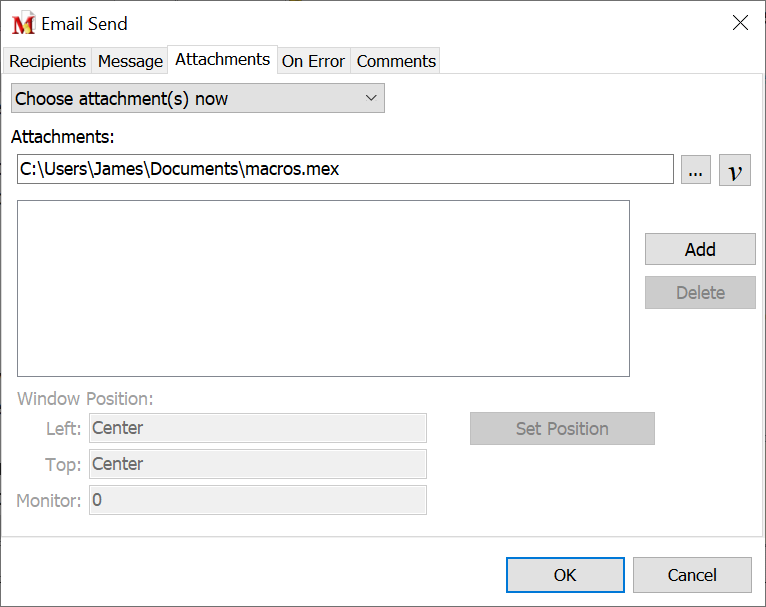Screen dimensions: 766x607
Task: Click the Attachments file path field
Action: coord(345,169)
